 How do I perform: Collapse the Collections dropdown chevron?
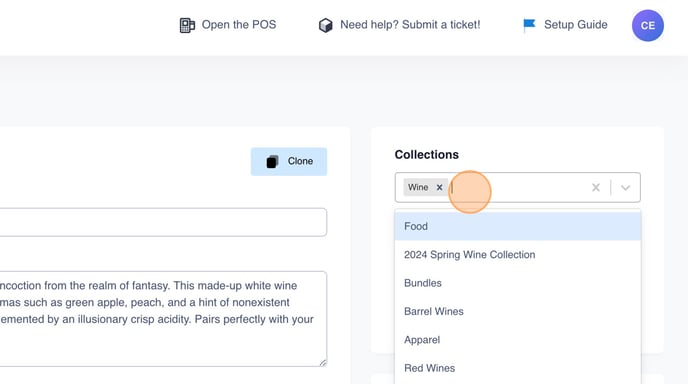click(x=625, y=187)
